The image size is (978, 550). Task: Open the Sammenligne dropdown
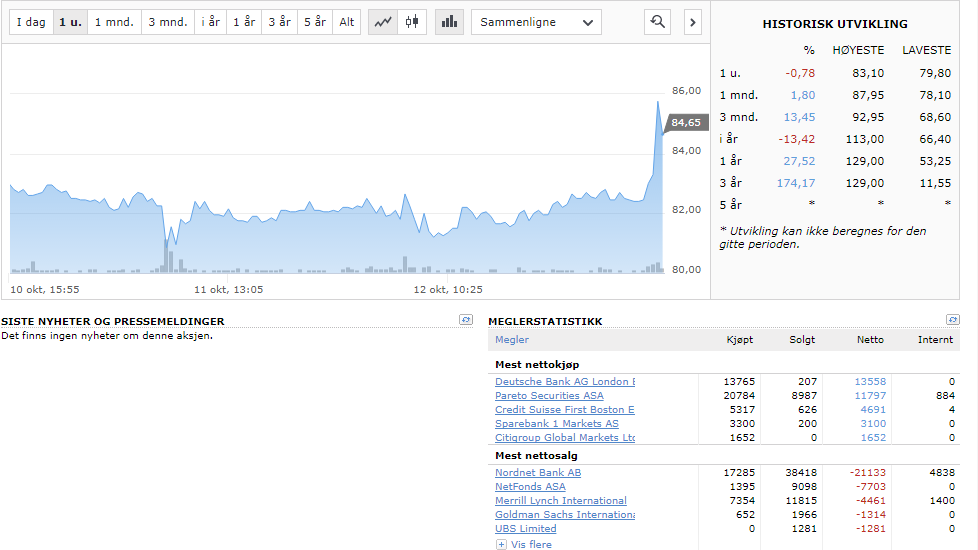[x=535, y=22]
